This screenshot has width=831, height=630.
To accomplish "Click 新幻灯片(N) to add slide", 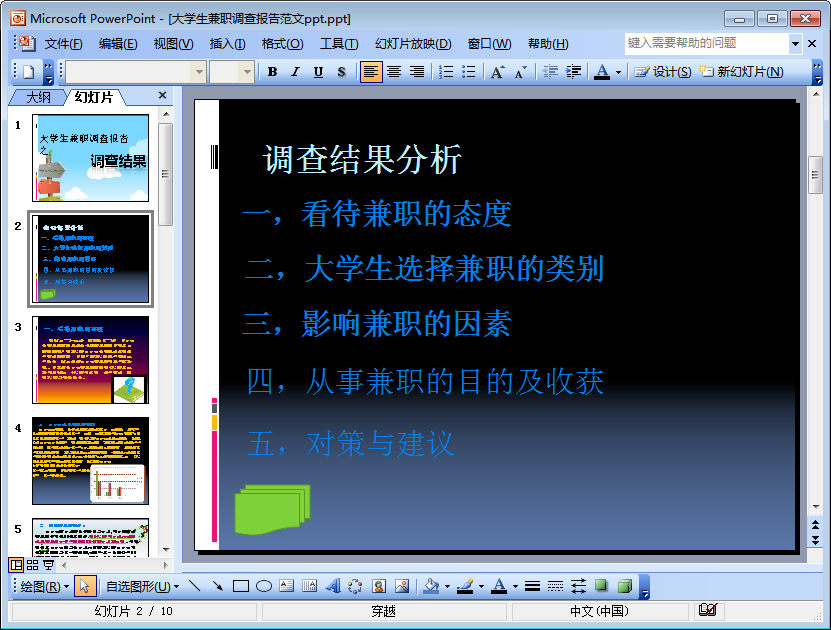I will (741, 72).
